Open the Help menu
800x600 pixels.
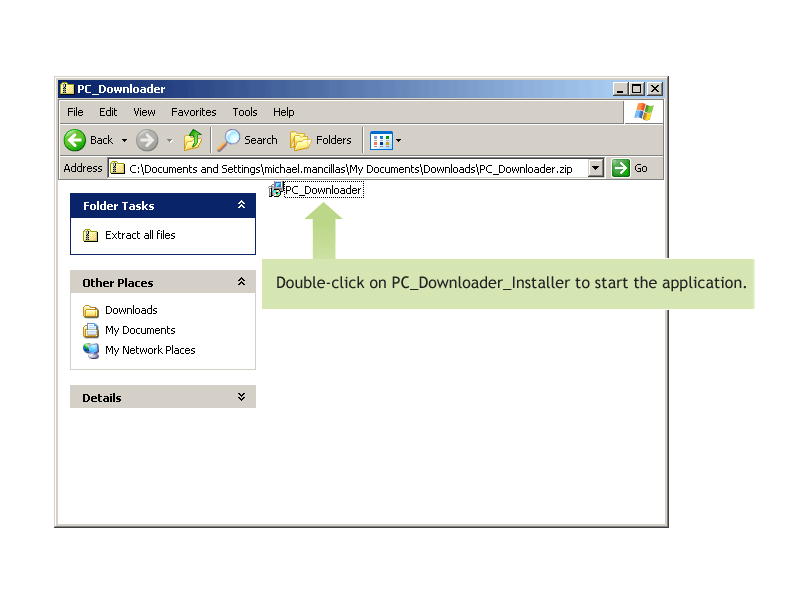point(283,112)
